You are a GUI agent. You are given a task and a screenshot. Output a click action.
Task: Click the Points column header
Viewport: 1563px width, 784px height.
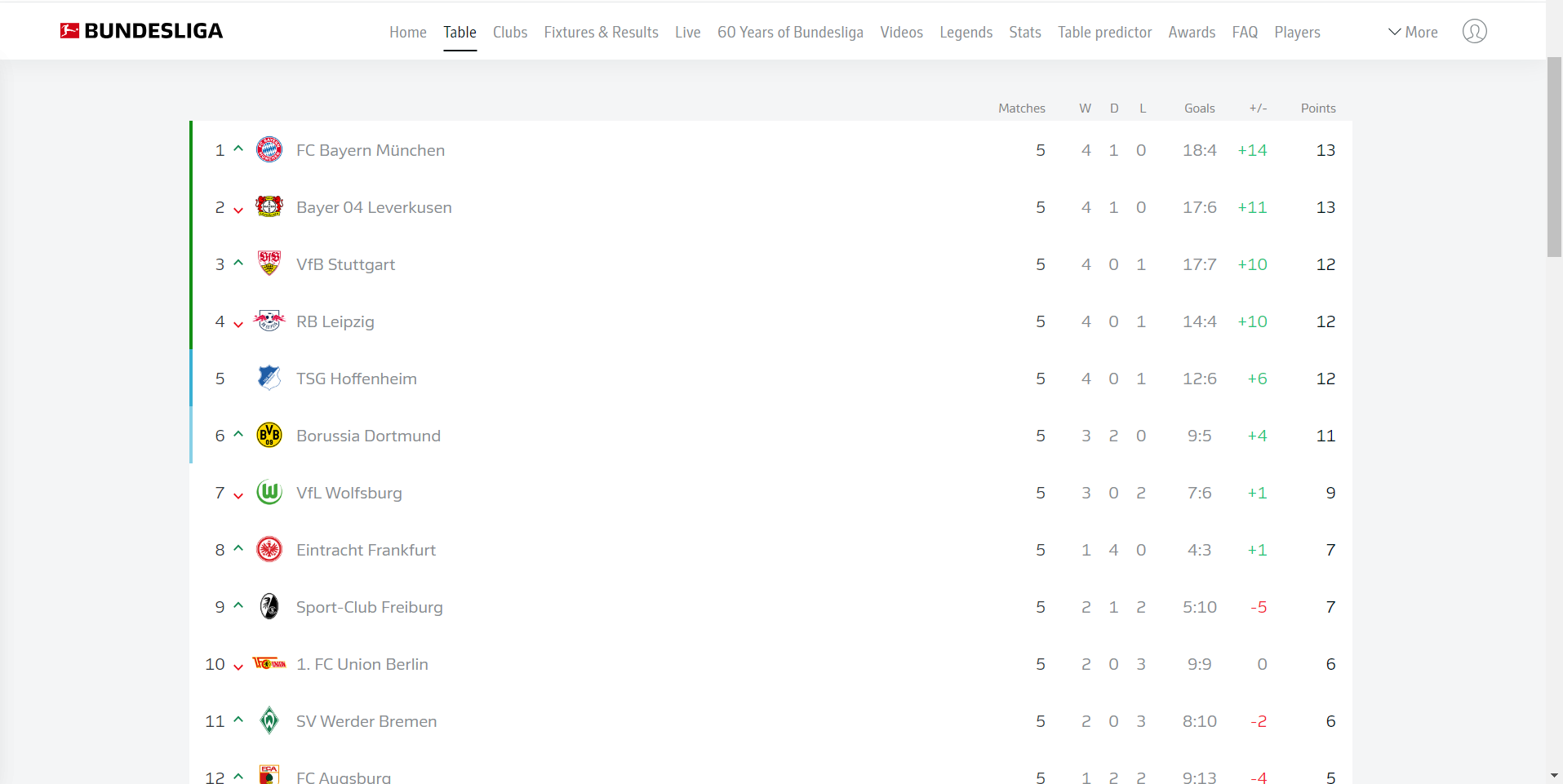[x=1318, y=108]
